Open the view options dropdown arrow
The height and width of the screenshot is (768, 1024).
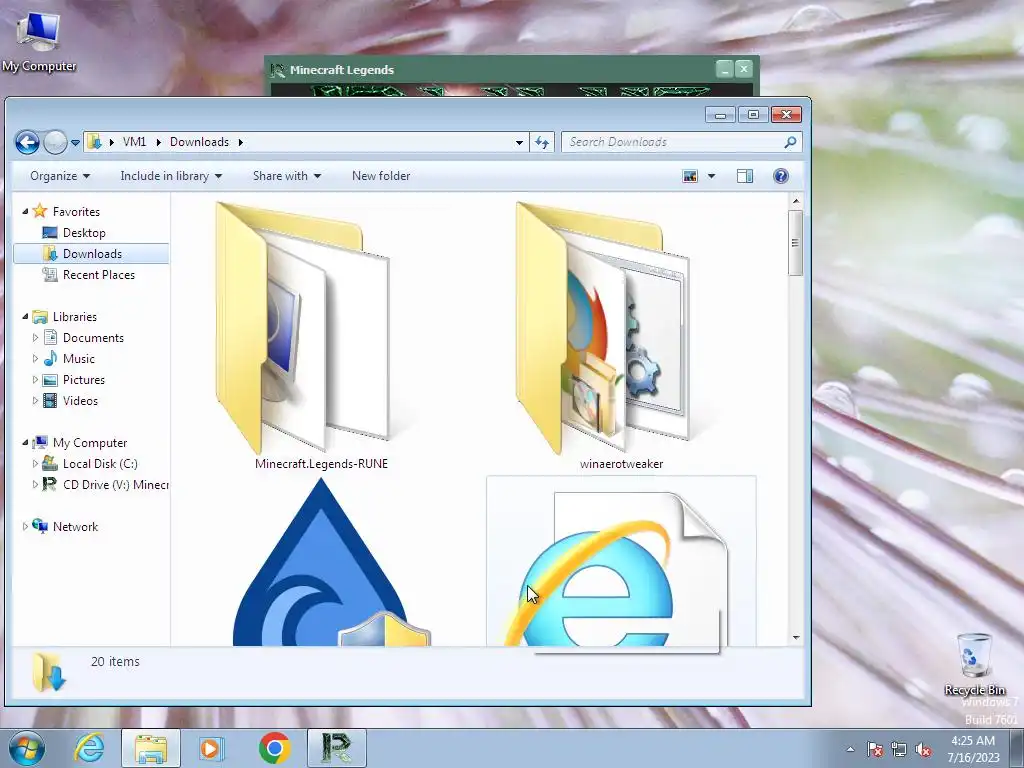(711, 176)
